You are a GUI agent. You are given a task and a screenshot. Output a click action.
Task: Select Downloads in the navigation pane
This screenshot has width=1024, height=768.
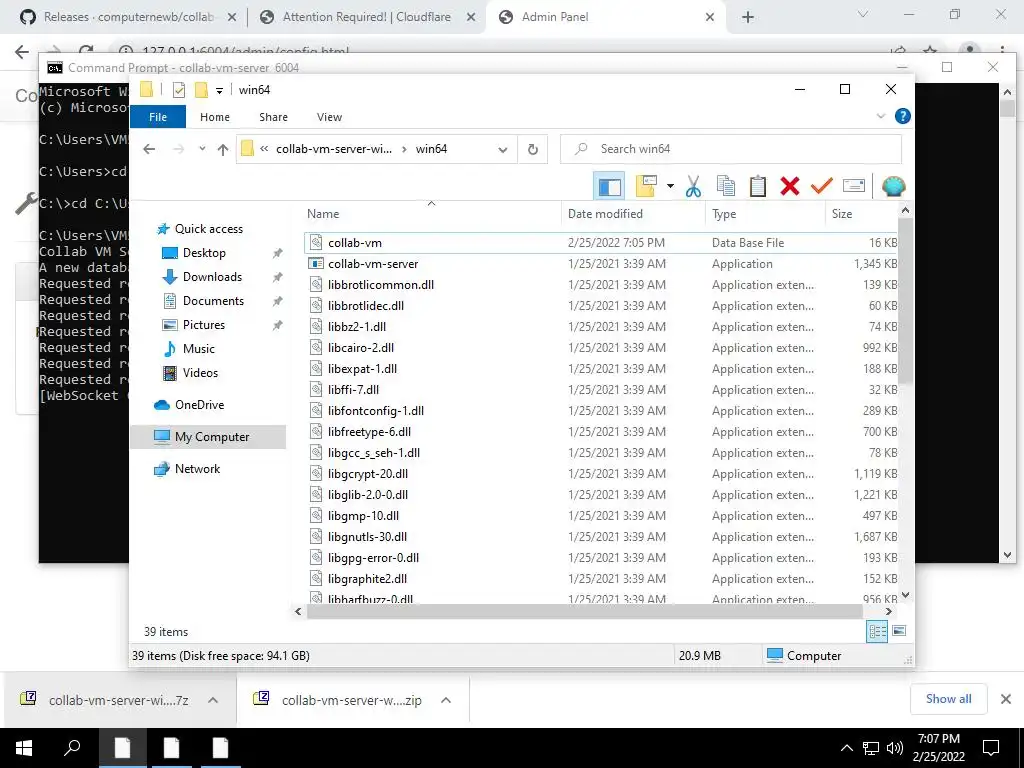[212, 277]
